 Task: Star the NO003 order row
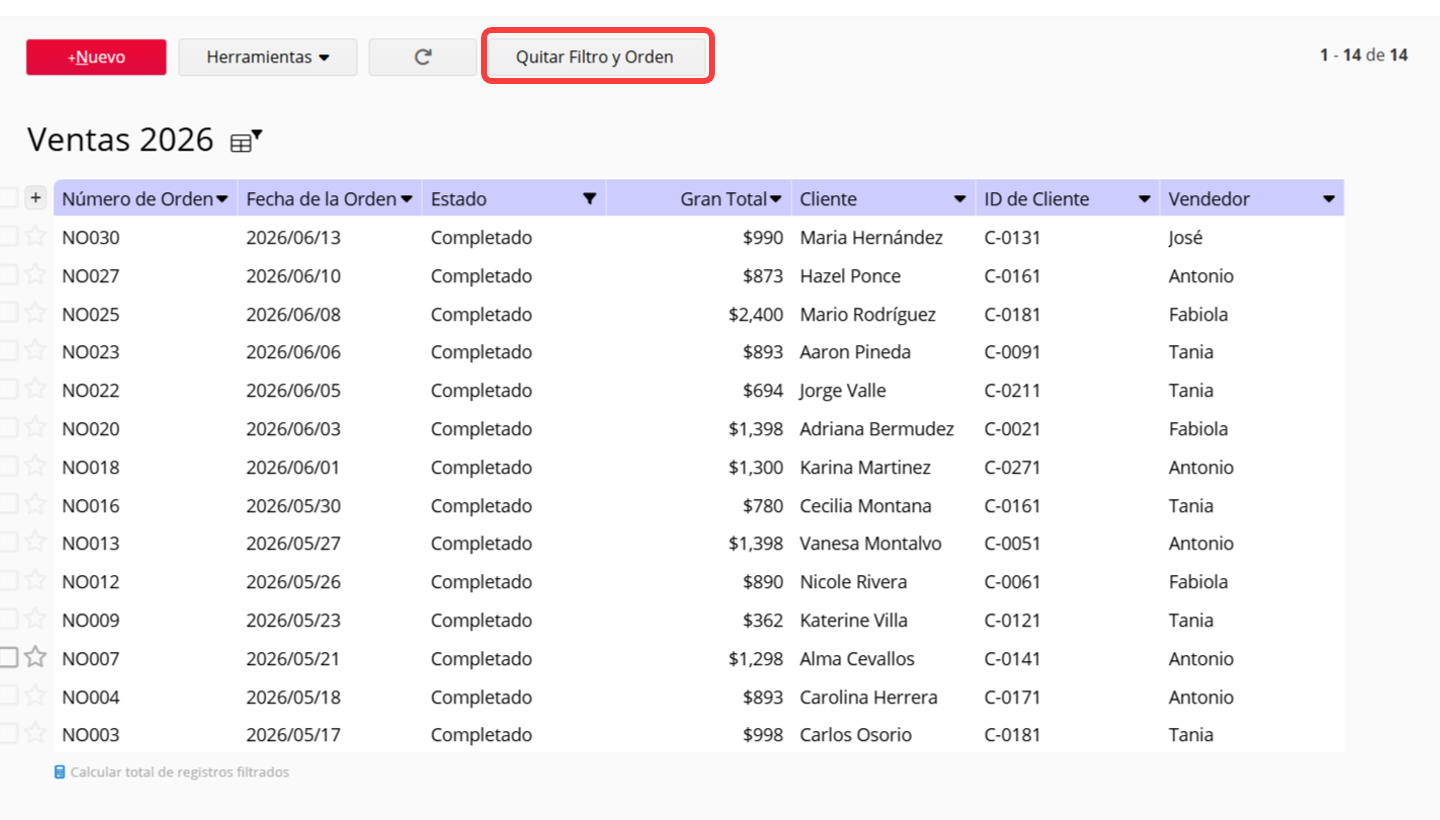tap(36, 734)
